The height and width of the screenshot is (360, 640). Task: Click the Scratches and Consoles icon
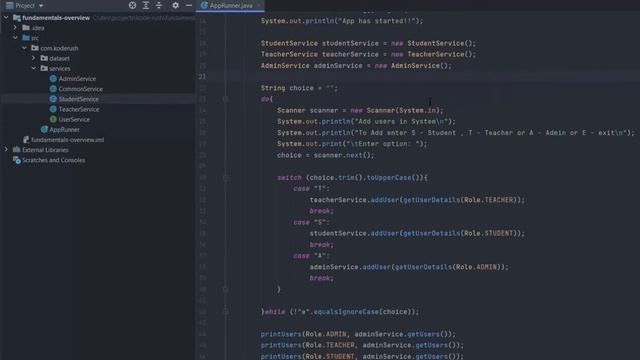coord(17,160)
